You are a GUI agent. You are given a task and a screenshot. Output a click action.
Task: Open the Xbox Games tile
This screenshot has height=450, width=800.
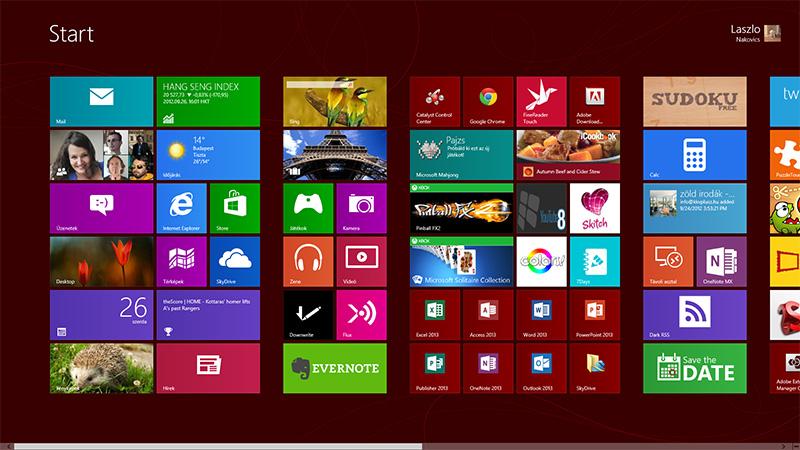tap(308, 208)
